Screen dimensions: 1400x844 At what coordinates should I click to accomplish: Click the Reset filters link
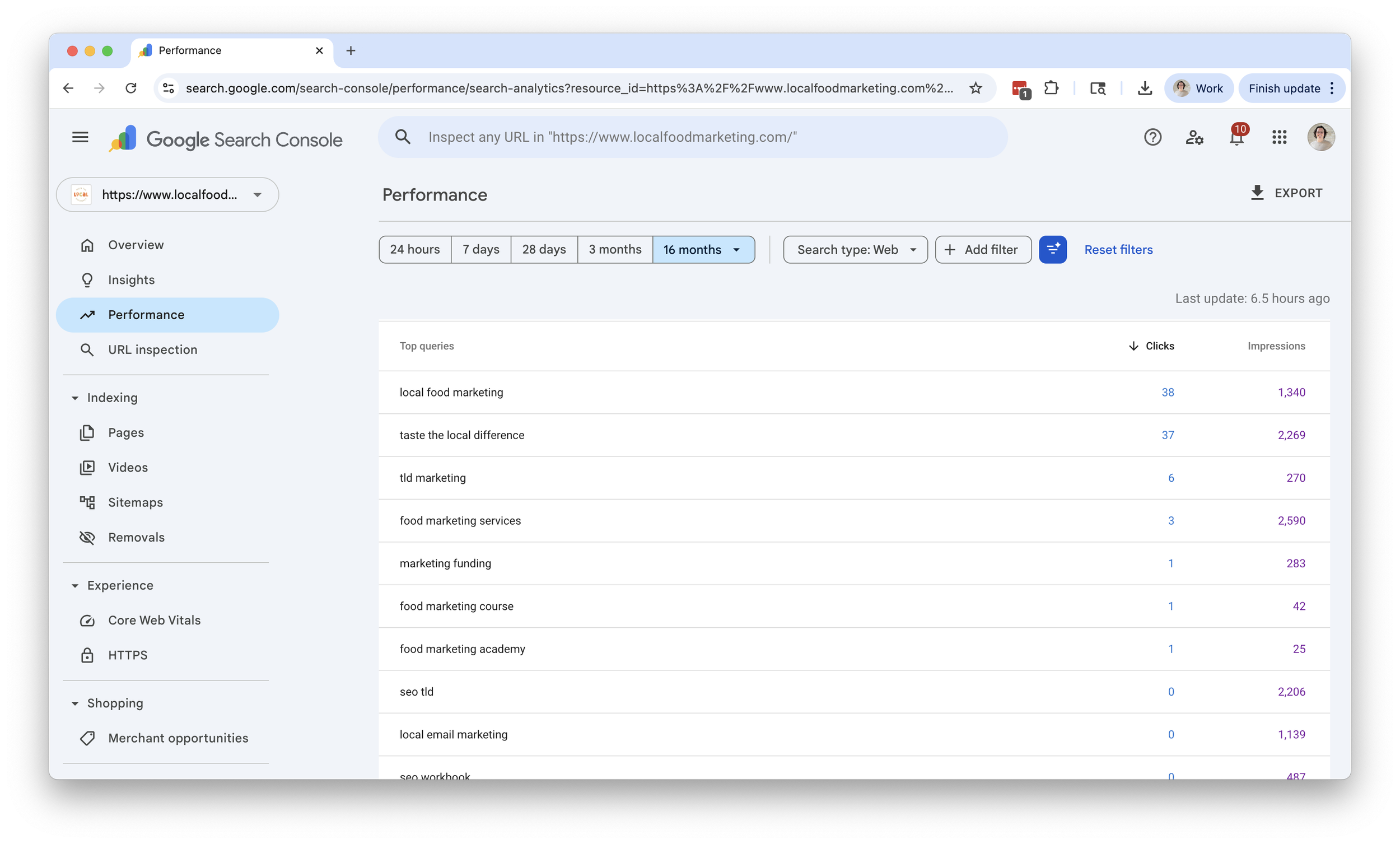[1118, 250]
